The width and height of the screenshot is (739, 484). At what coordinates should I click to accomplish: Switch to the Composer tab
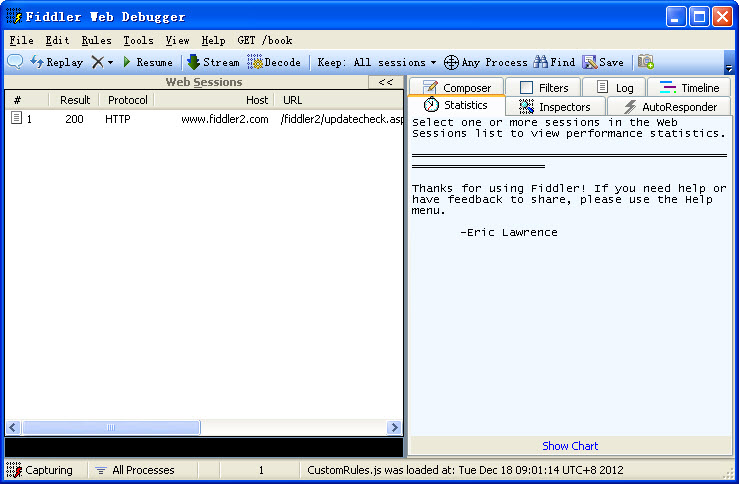457,88
